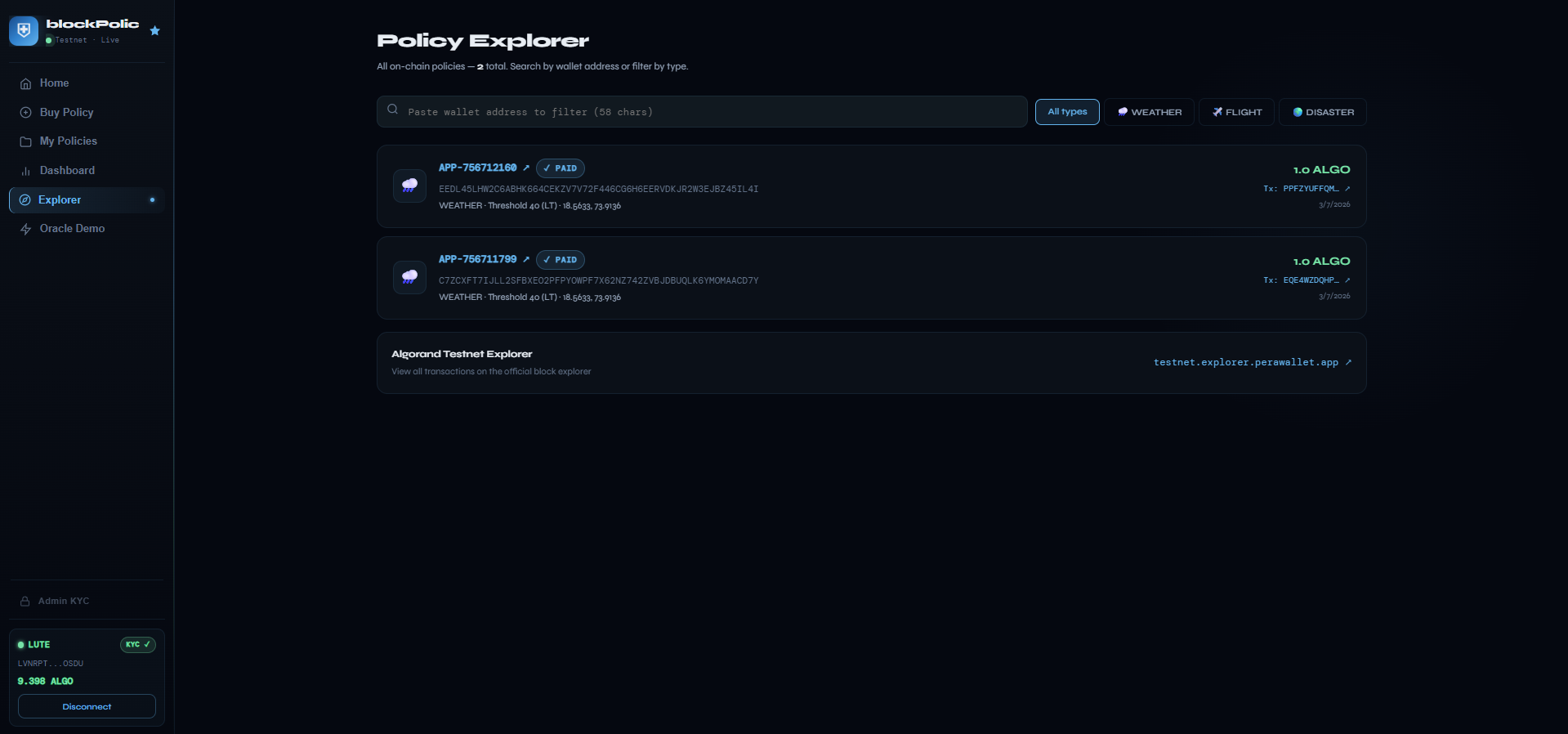This screenshot has width=1568, height=734.
Task: Open external arrow beside Tx PPFZYUFFQM
Action: tap(1347, 189)
